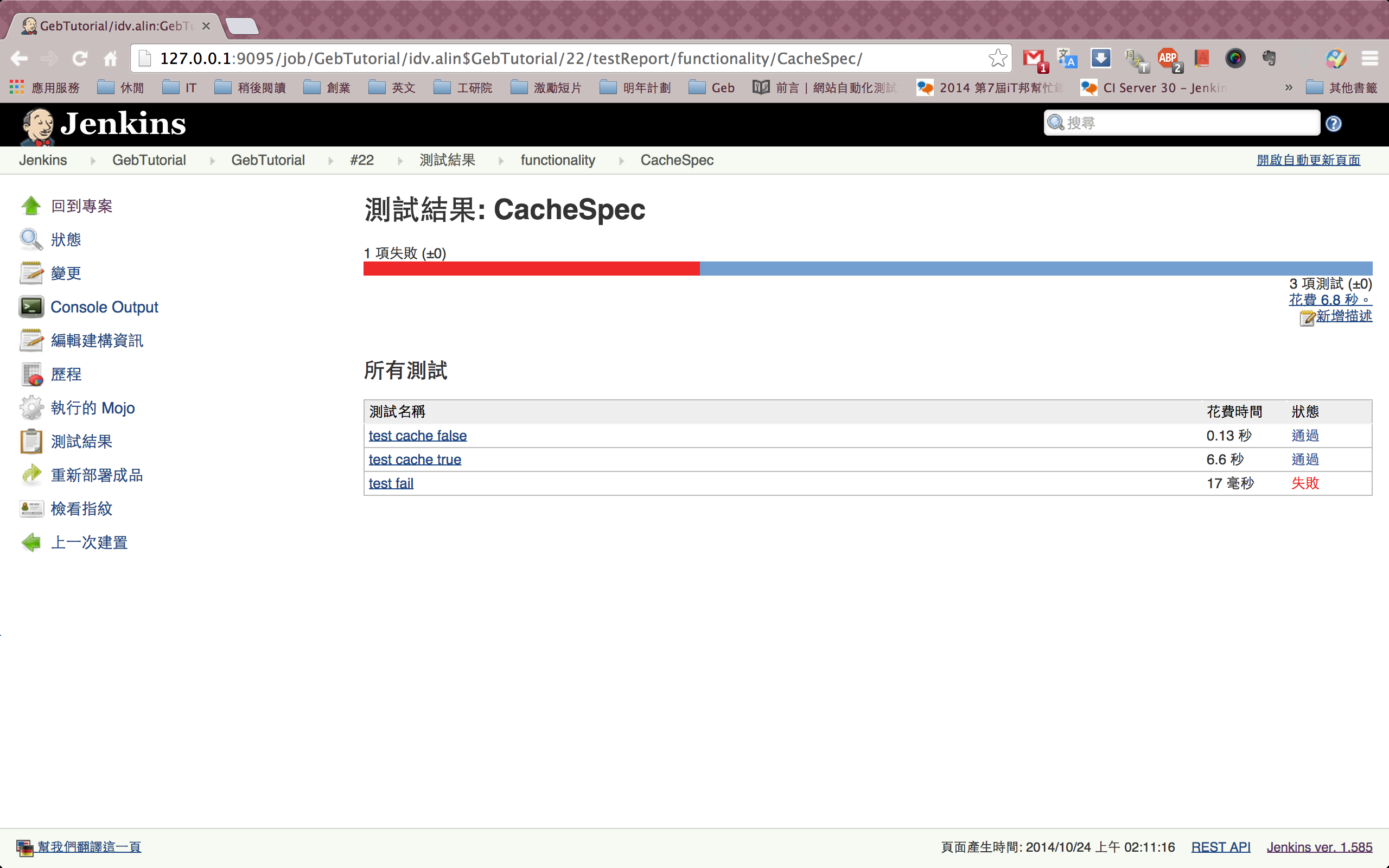Click the Jenkins breadcrumb menu item
This screenshot has width=1389, height=868.
coord(43,159)
